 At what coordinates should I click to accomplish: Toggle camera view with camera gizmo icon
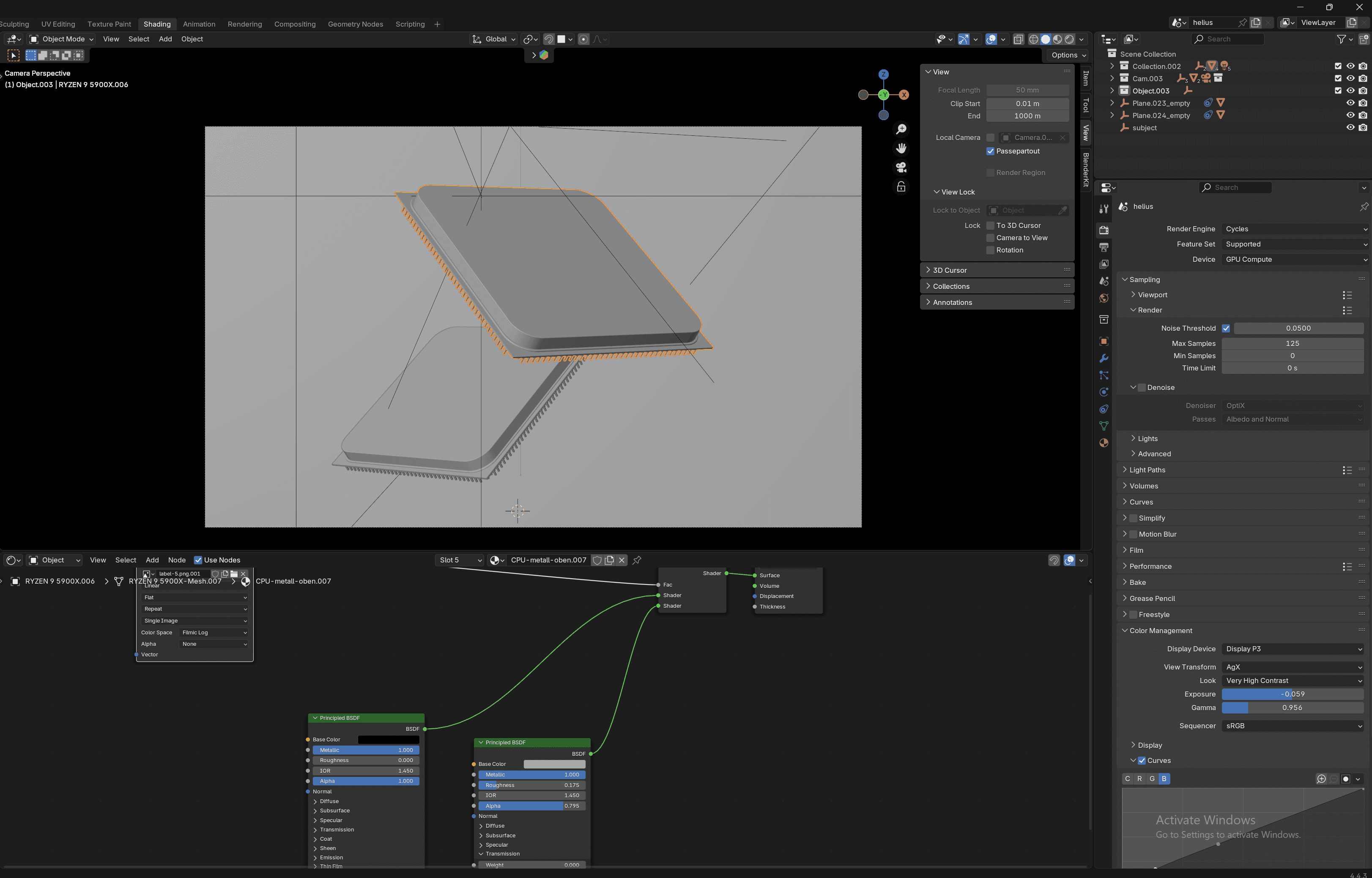[901, 167]
